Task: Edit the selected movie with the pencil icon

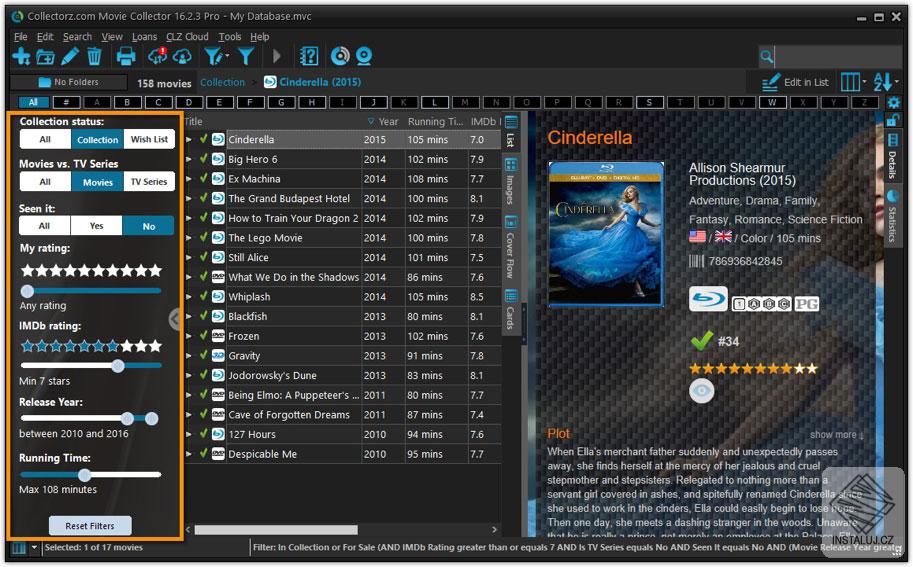Action: tap(70, 56)
